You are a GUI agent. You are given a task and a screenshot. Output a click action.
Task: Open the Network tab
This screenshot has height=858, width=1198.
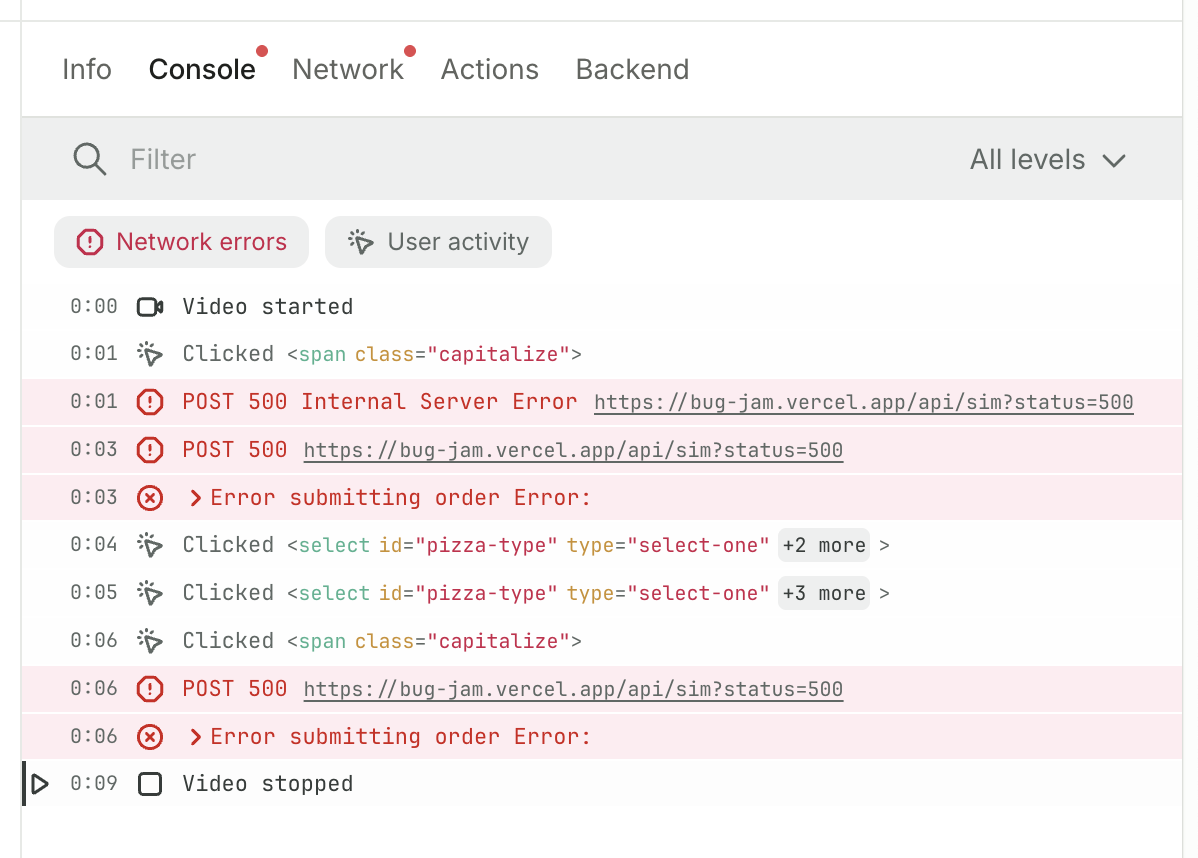click(x=348, y=70)
